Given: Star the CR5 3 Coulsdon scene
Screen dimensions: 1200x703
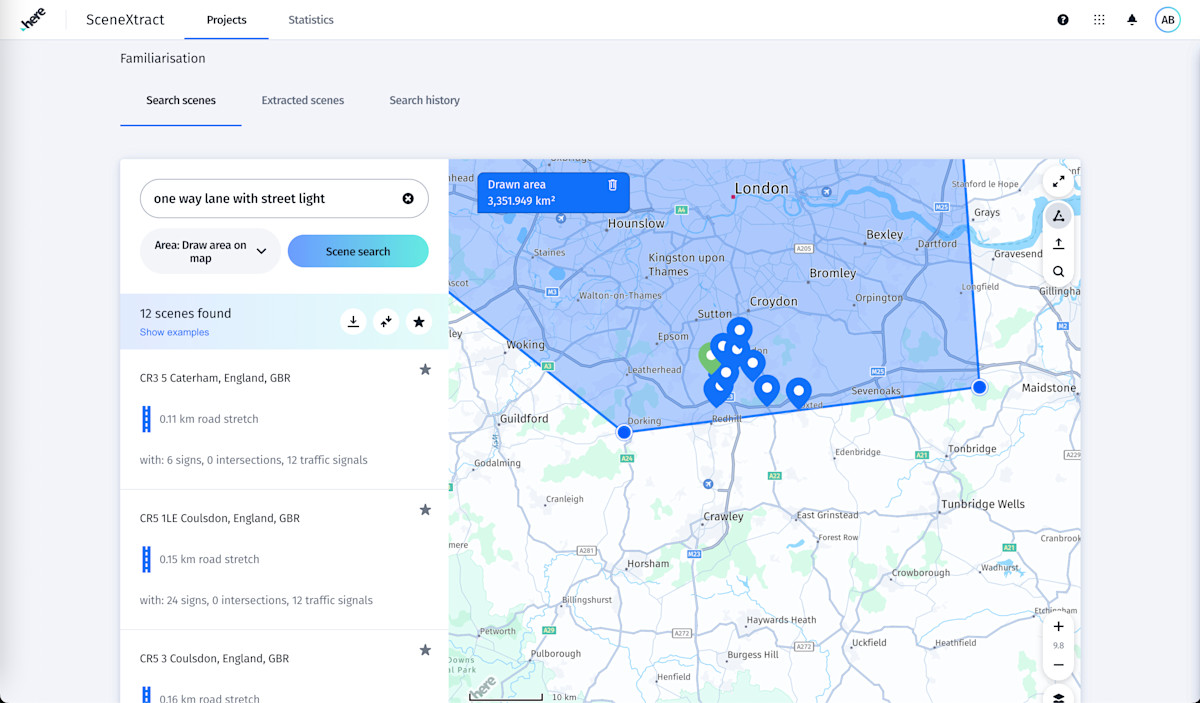Looking at the screenshot, I should pyautogui.click(x=425, y=649).
